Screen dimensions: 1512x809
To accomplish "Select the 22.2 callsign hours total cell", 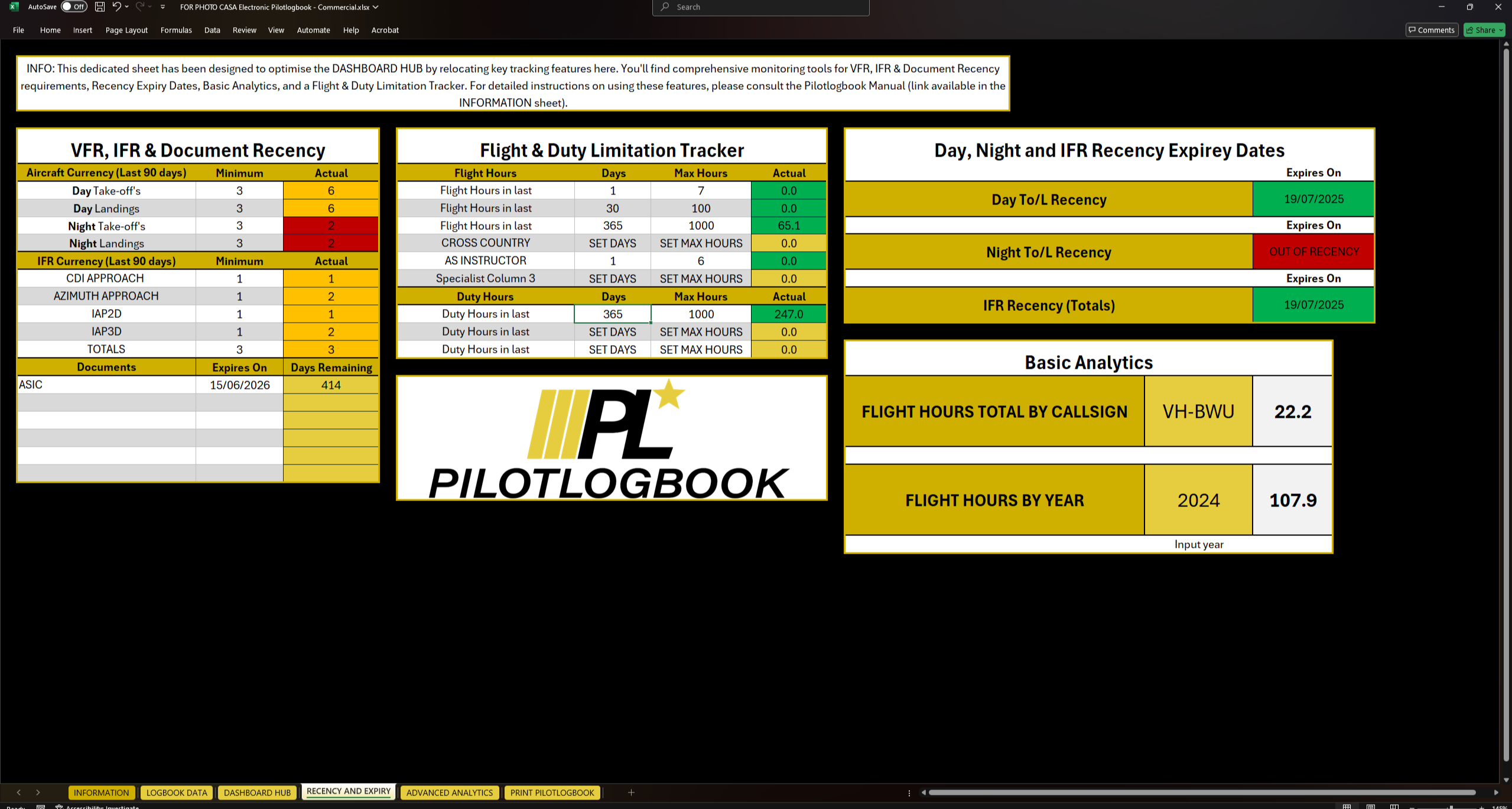I will (1292, 411).
